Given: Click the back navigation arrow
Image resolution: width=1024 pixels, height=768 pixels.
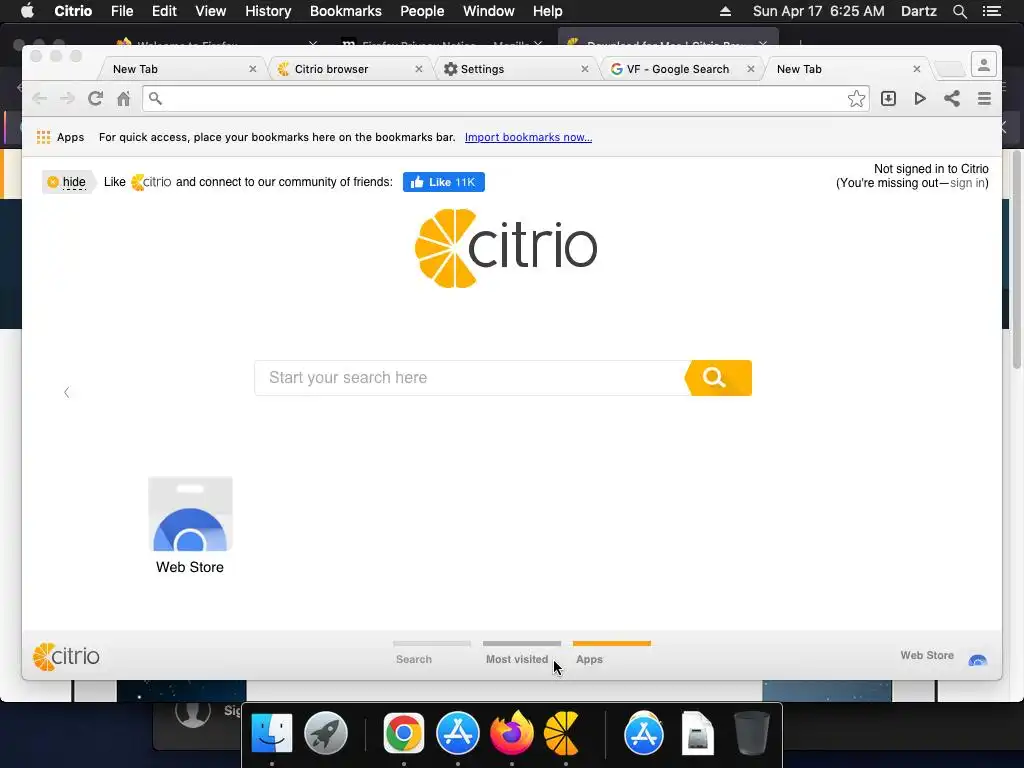Looking at the screenshot, I should [39, 99].
